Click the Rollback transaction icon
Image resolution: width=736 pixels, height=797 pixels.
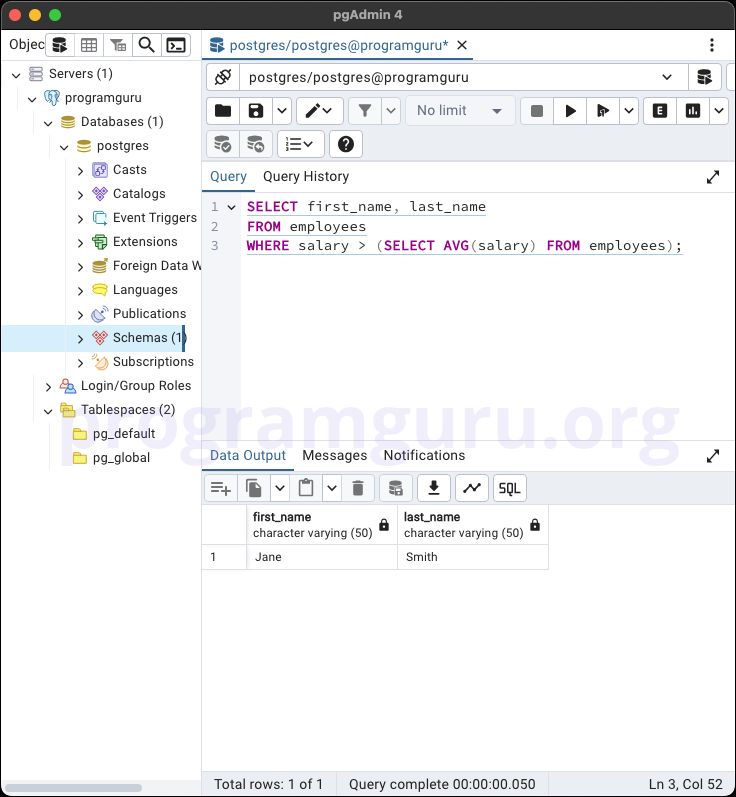coord(256,144)
